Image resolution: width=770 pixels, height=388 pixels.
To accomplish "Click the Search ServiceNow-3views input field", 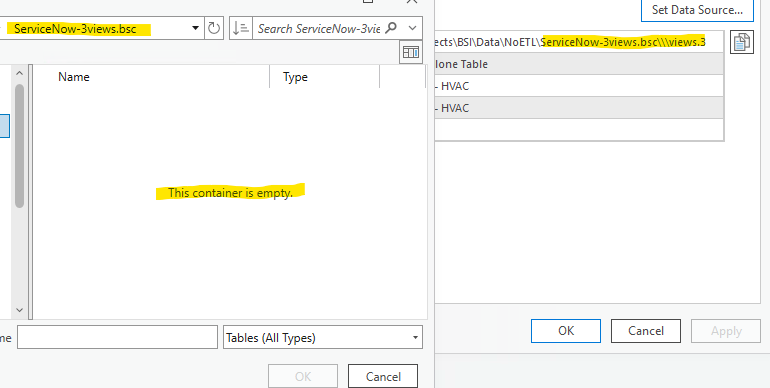I will [x=319, y=28].
